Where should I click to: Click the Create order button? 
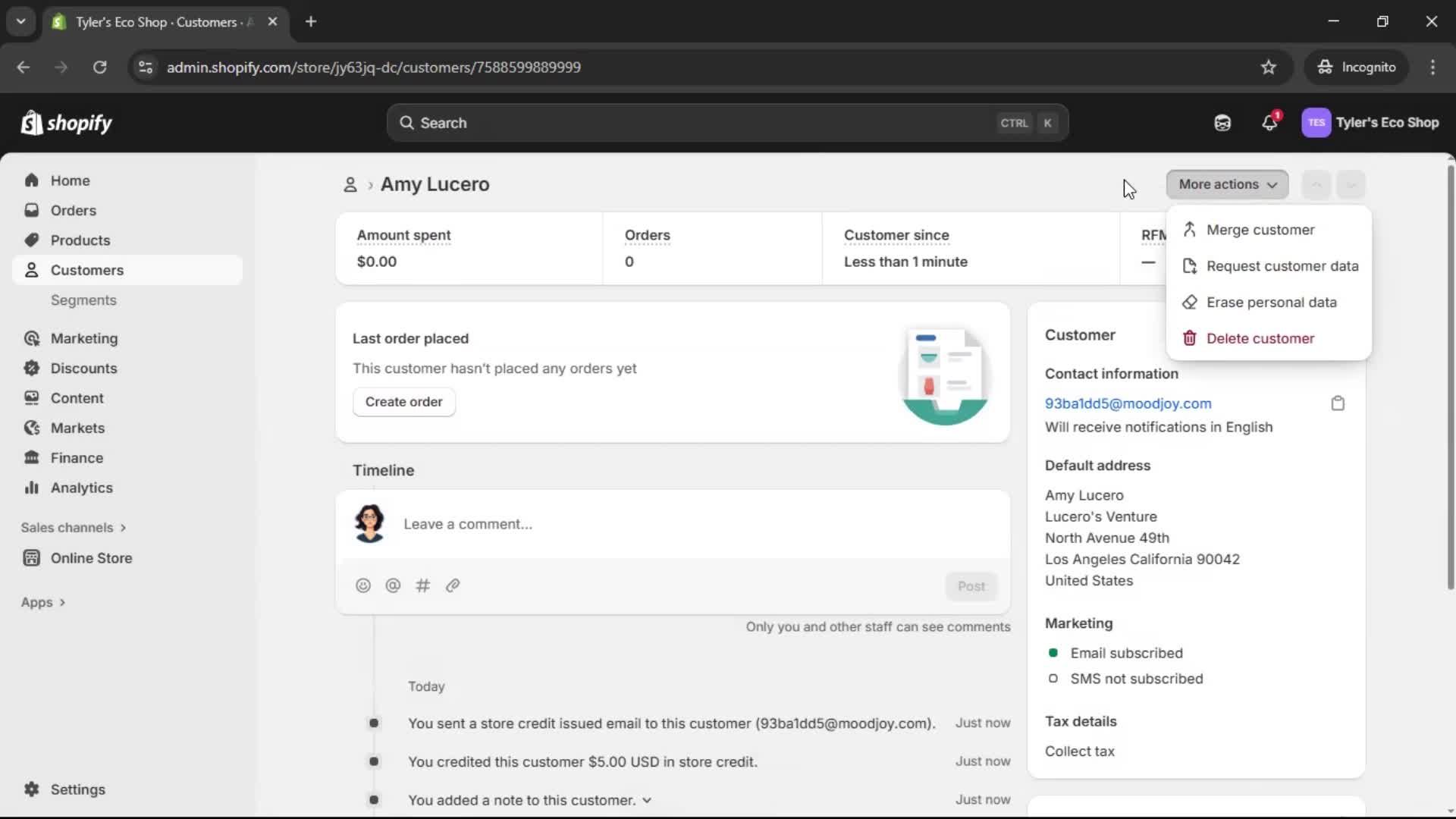click(404, 402)
